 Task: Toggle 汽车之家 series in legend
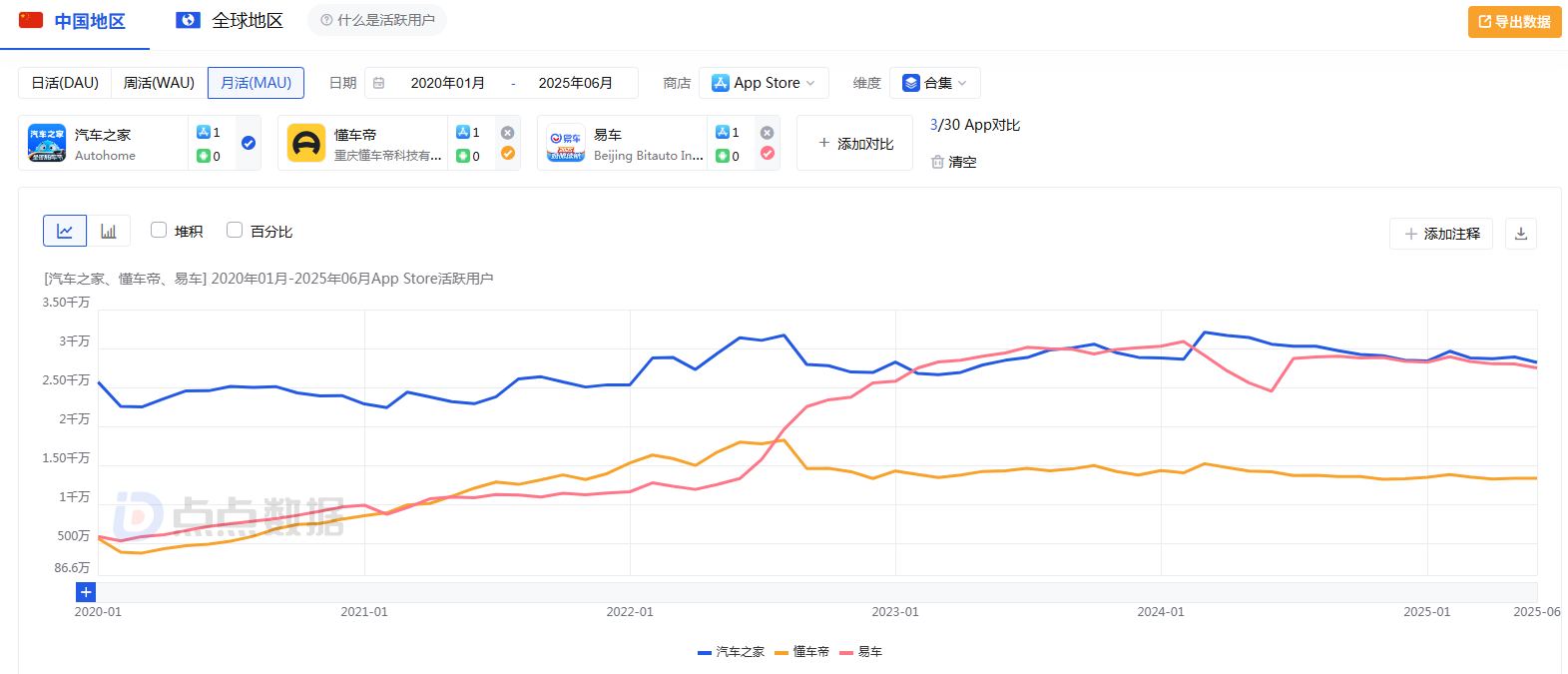click(731, 652)
